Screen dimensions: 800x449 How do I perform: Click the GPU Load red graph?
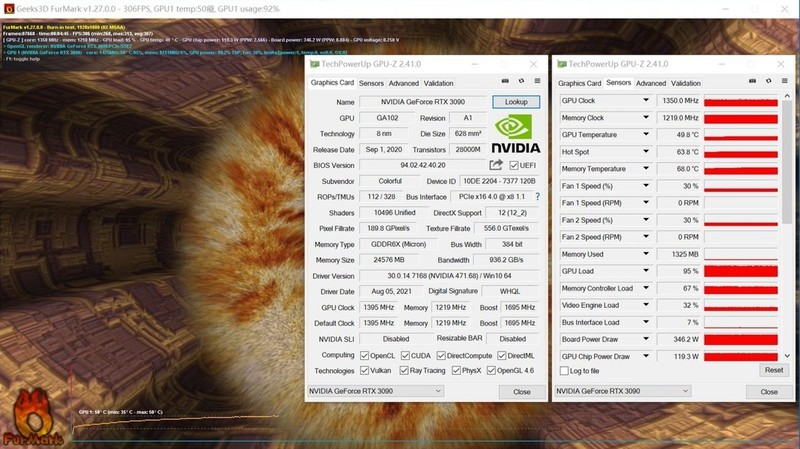(x=741, y=271)
